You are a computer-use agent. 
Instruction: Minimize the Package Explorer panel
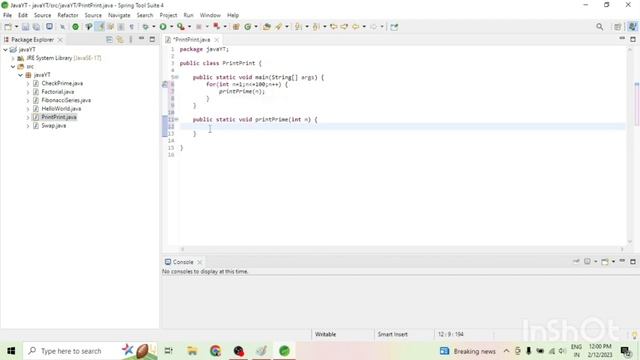tap(142, 39)
